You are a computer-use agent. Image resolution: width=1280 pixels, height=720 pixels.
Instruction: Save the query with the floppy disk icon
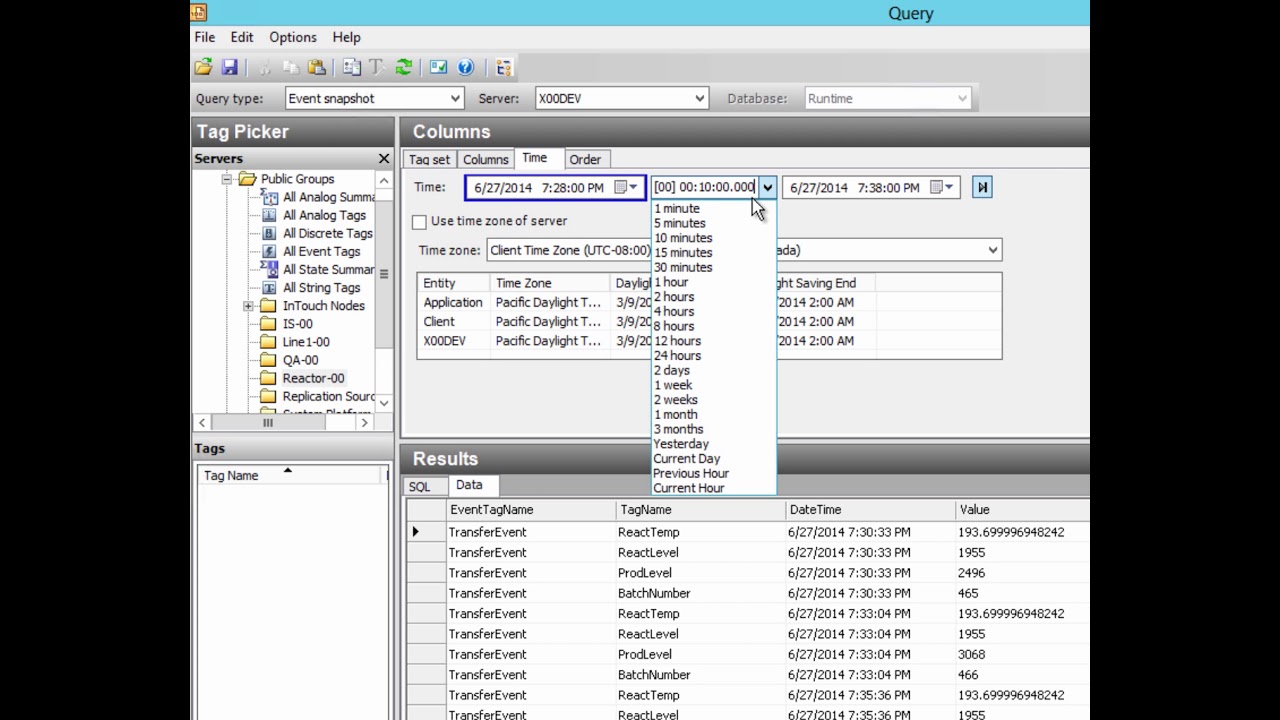tap(229, 67)
